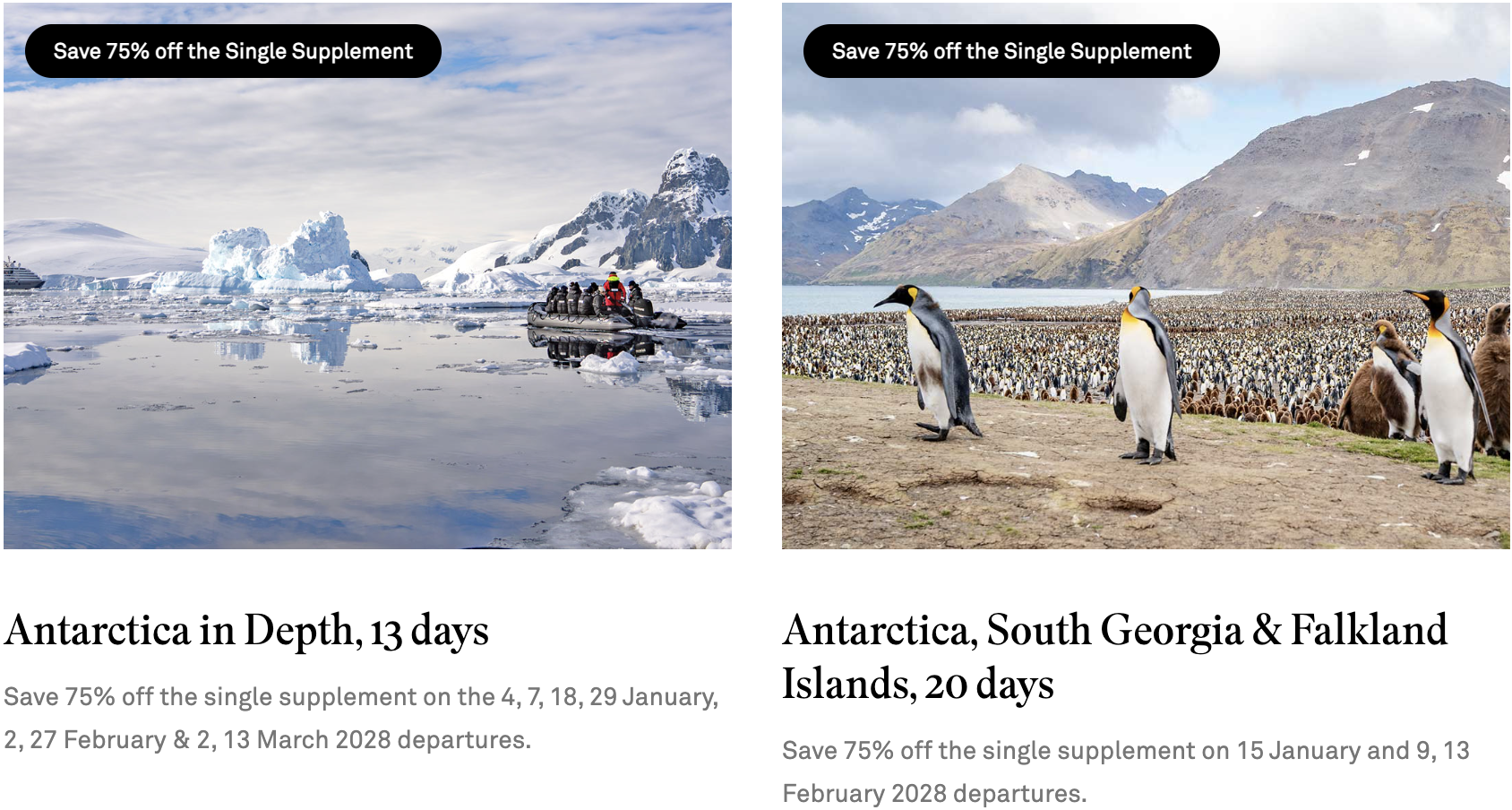Open the Antarctica in Depth, 13 days title
This screenshot has width=1512, height=810.
point(246,631)
